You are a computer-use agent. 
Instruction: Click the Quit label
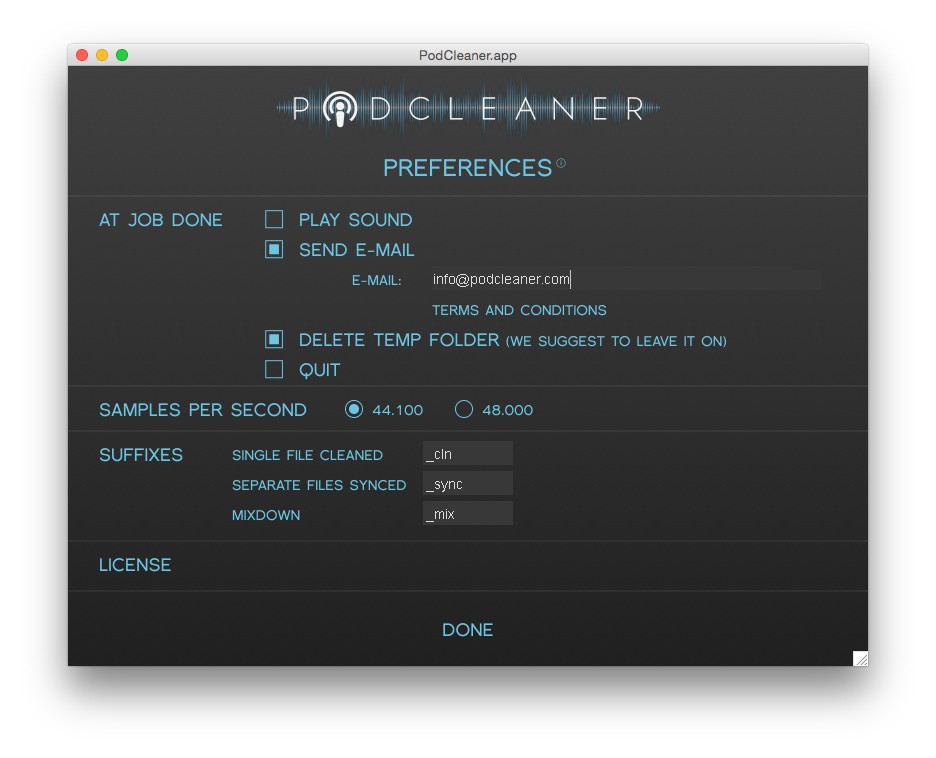(319, 371)
